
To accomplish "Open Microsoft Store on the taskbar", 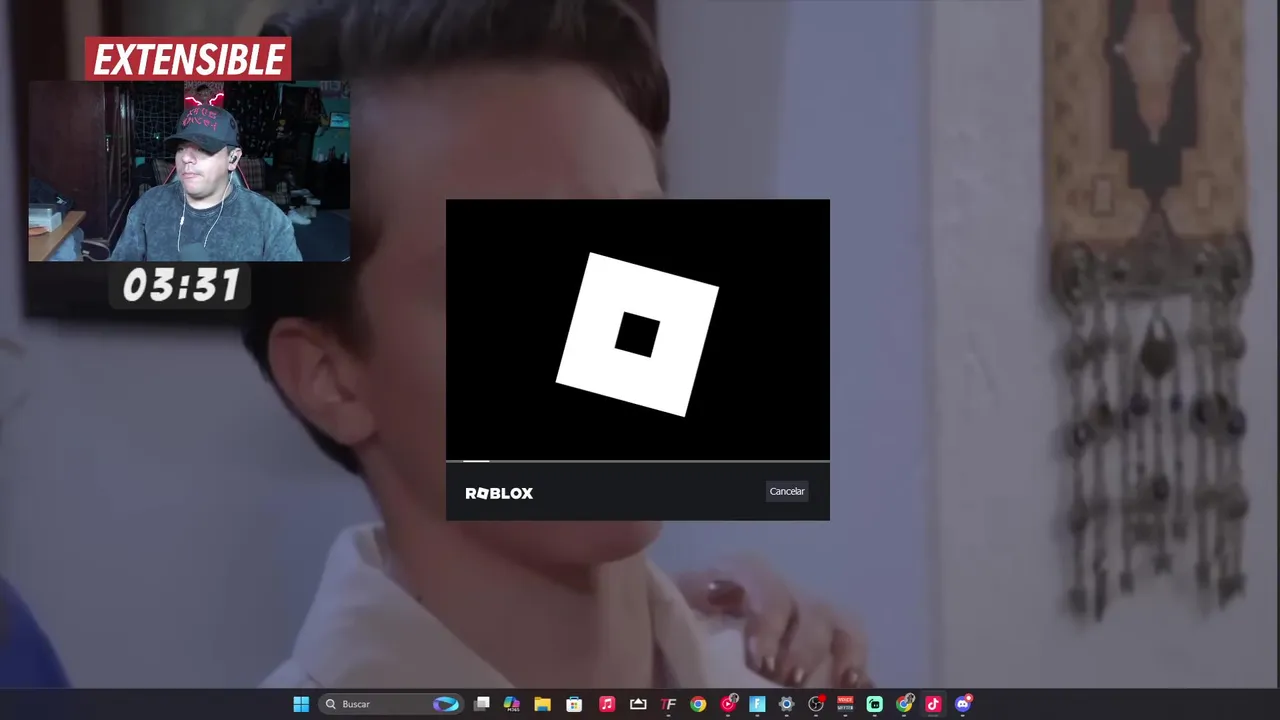I will tap(574, 704).
